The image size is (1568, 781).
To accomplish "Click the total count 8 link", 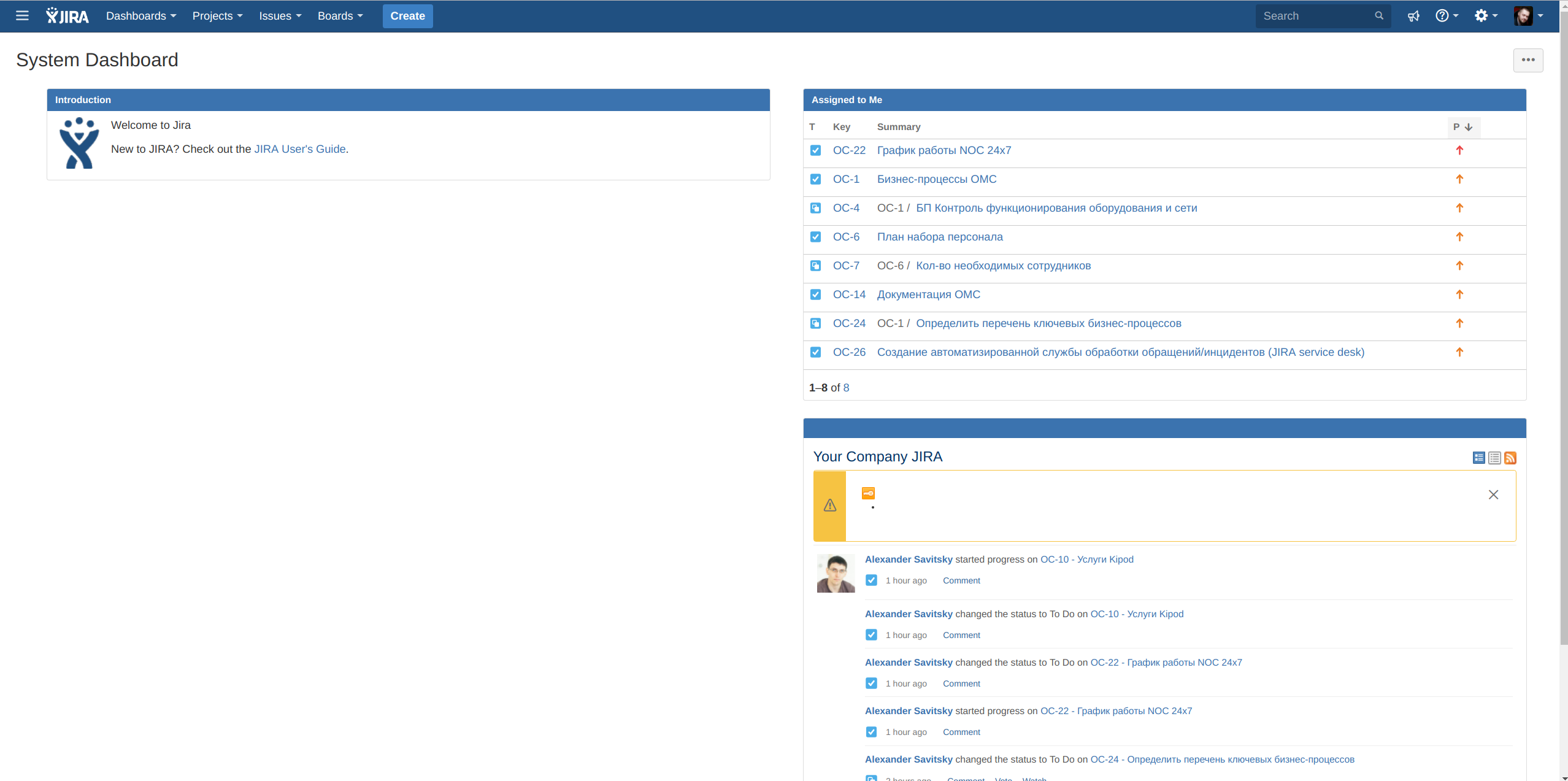I will pos(846,388).
